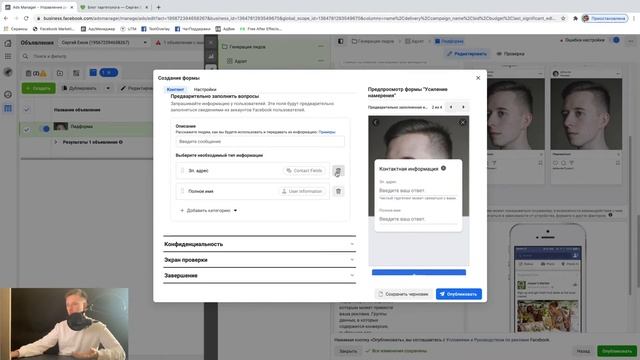The height and width of the screenshot is (360, 640).
Task: Click the X icon inside form preview
Action: [462, 122]
